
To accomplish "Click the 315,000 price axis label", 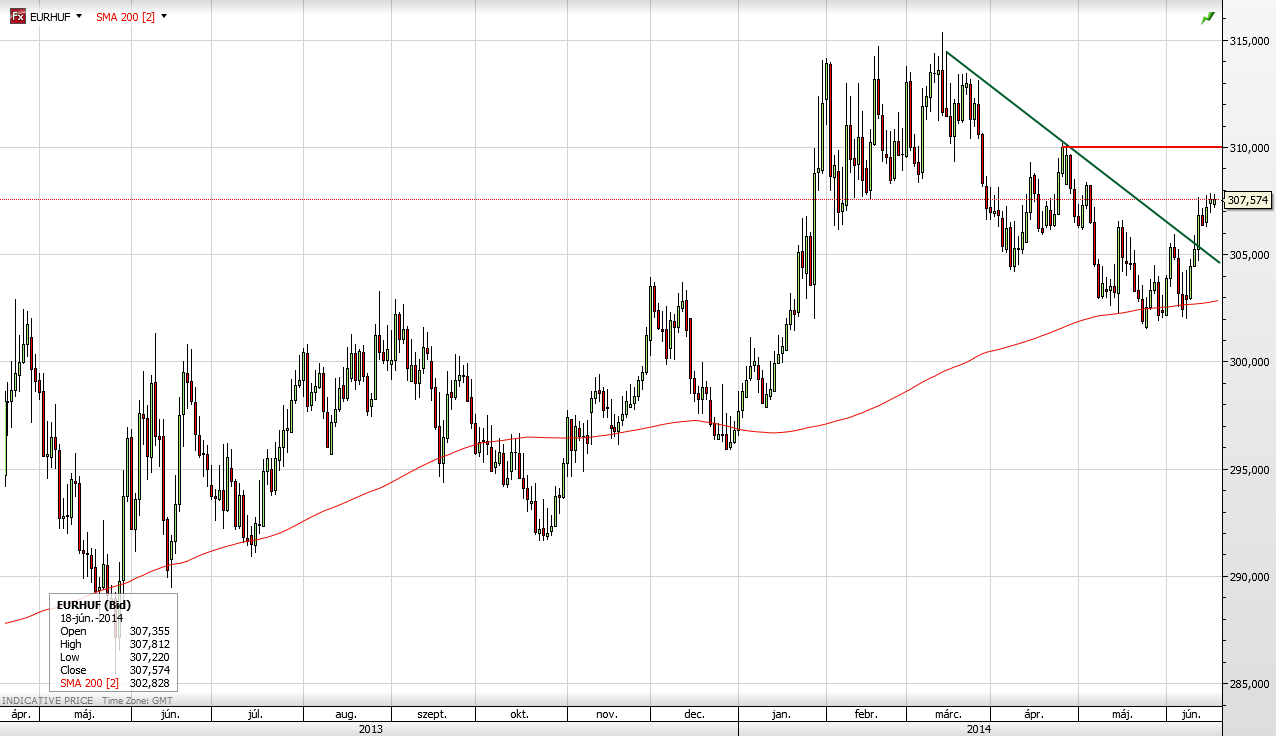I will click(x=1250, y=40).
